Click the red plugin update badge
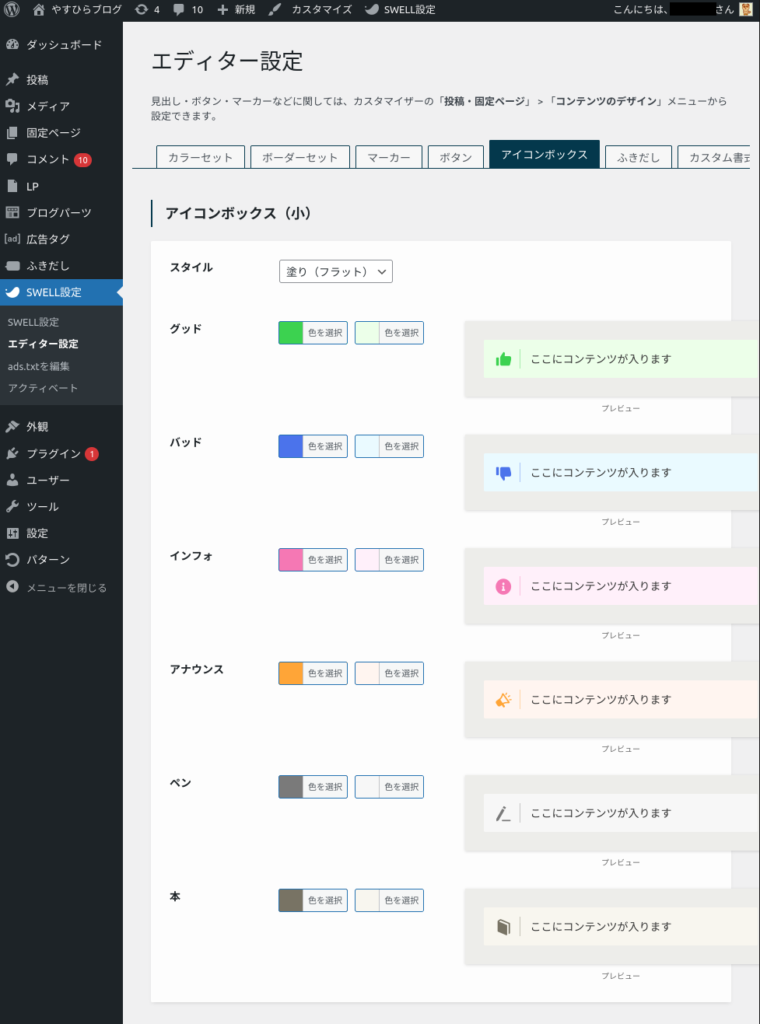 [x=92, y=454]
